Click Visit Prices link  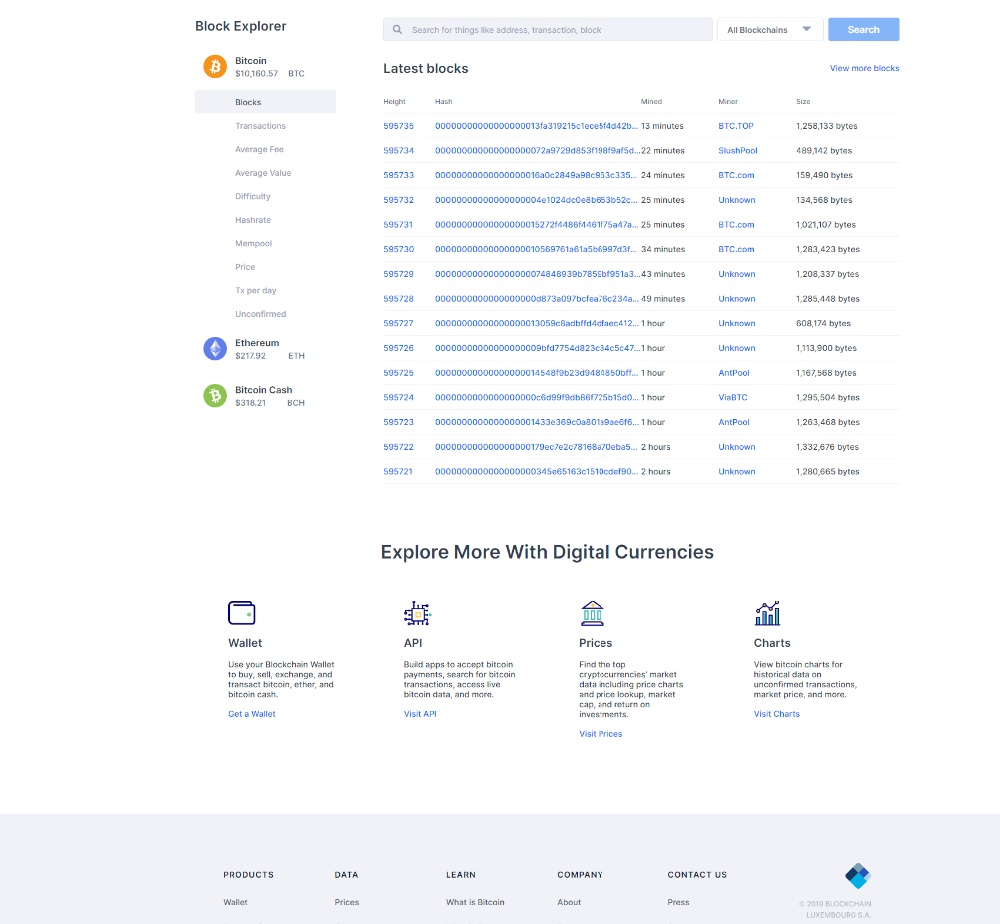600,734
